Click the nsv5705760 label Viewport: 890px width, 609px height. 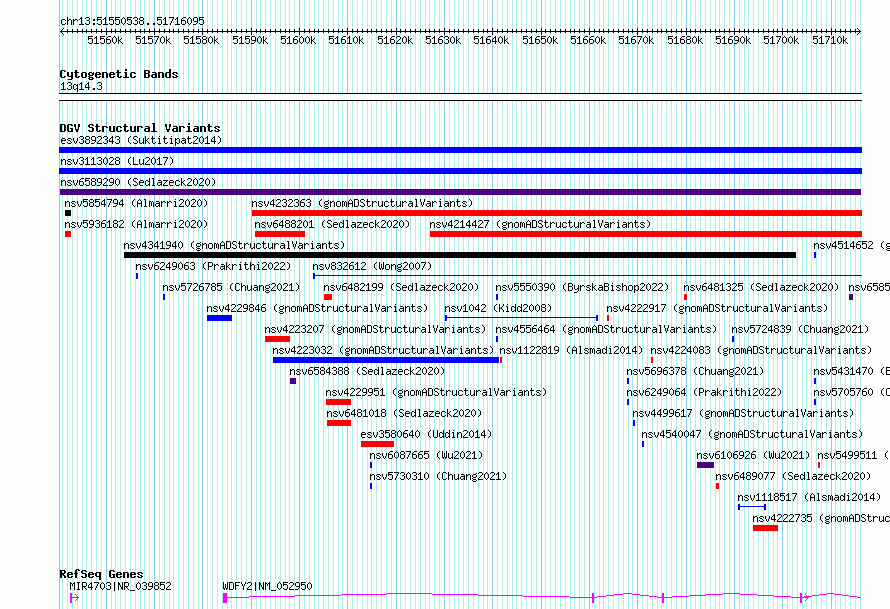851,392
